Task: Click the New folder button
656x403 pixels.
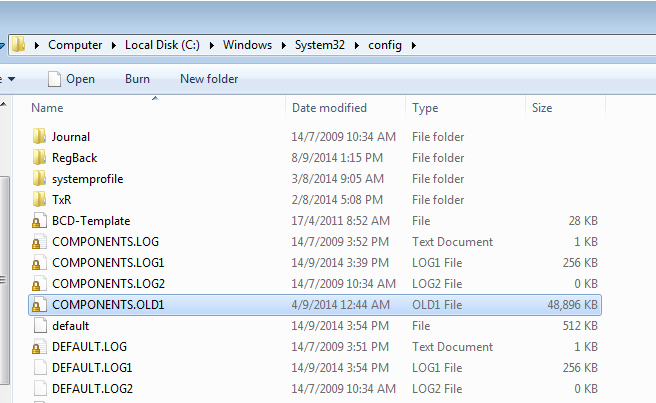Action: pyautogui.click(x=209, y=79)
